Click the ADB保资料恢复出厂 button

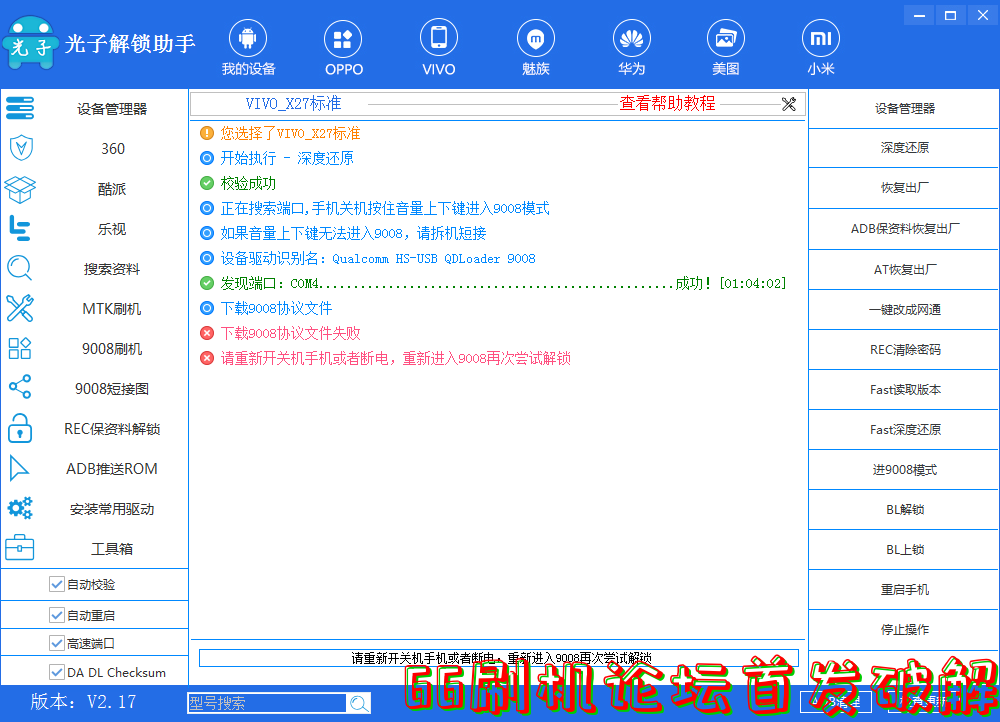(x=904, y=228)
